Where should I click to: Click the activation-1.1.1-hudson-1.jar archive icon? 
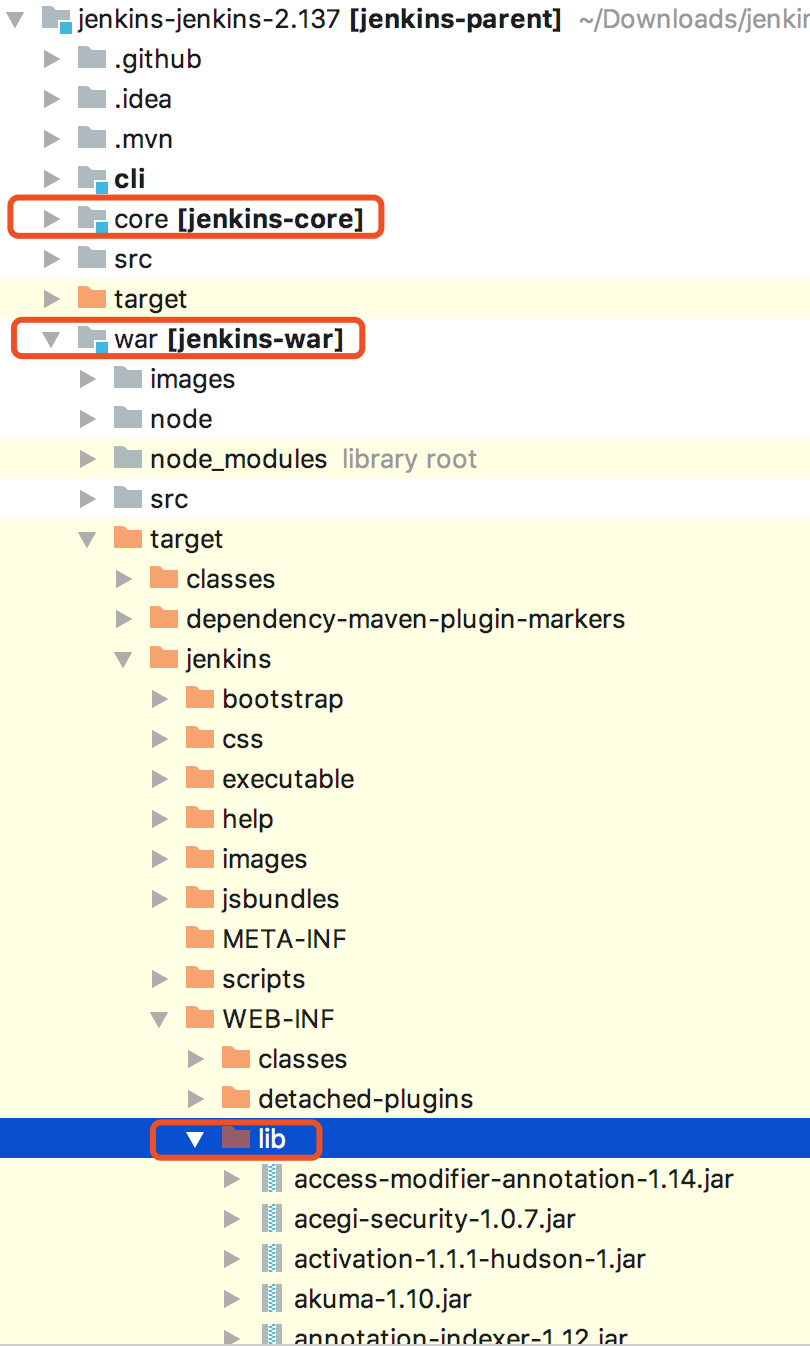click(x=271, y=1259)
